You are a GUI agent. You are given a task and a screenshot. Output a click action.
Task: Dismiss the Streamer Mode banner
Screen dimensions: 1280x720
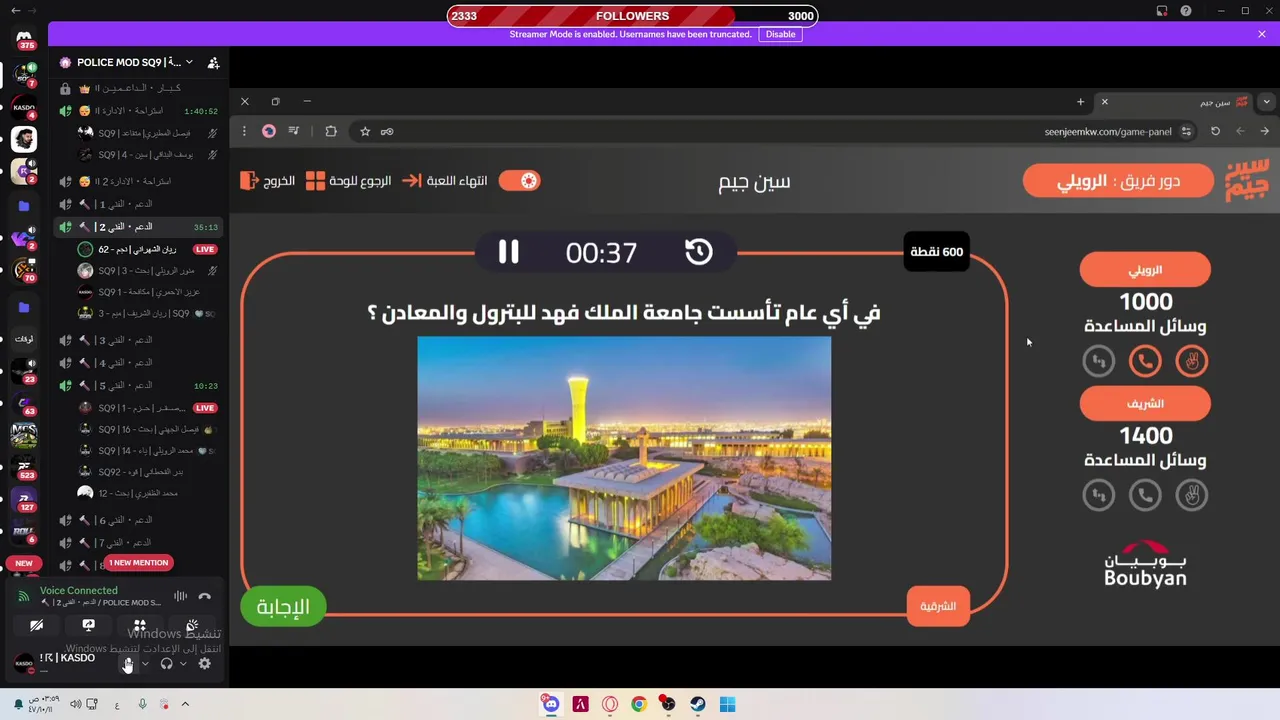[1262, 34]
